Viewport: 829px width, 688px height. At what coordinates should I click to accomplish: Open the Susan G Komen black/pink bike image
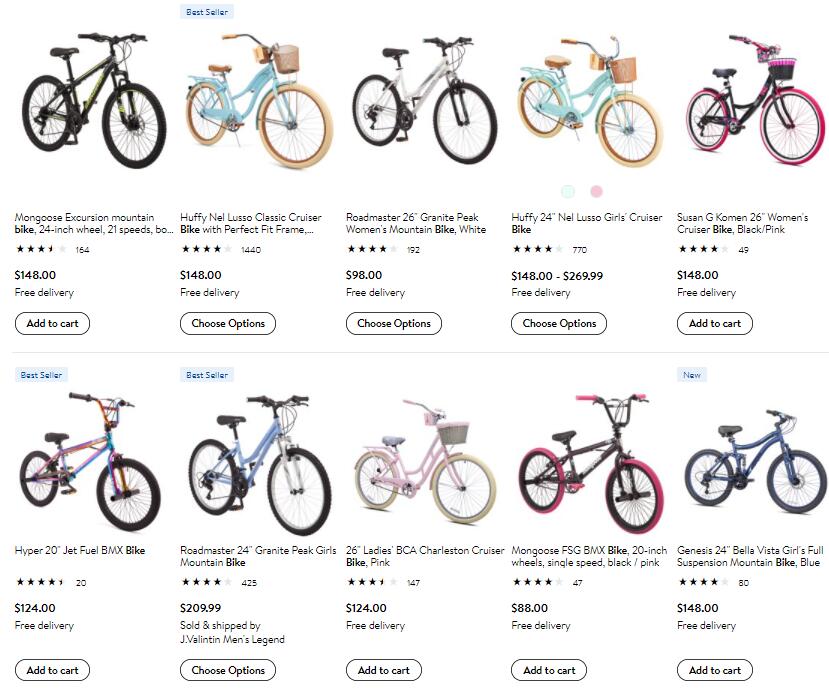coord(753,103)
